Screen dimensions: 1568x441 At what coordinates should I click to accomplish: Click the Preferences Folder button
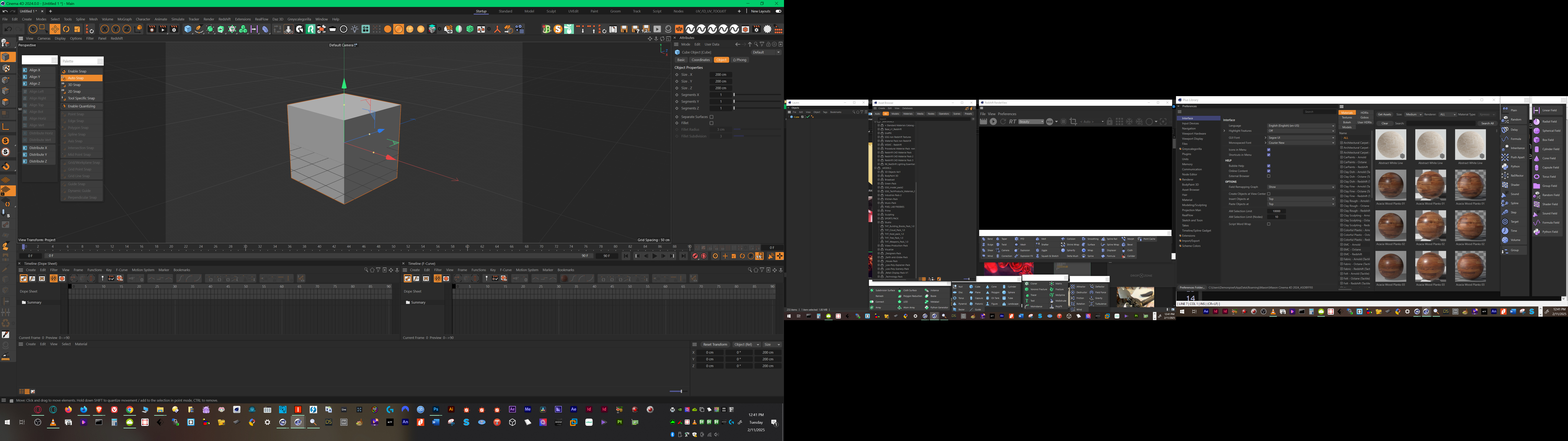coord(1192,287)
